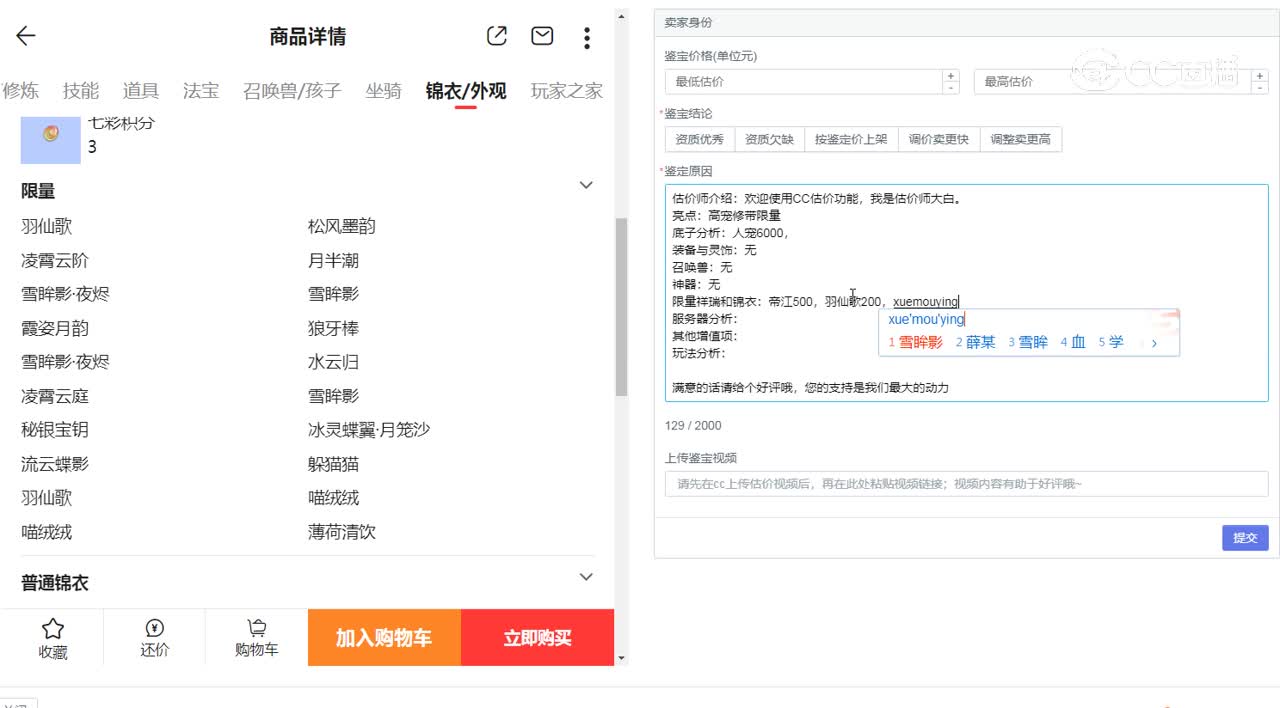This screenshot has height=708, width=1280.
Task: Select the 还价 bargain icon
Action: (x=154, y=637)
